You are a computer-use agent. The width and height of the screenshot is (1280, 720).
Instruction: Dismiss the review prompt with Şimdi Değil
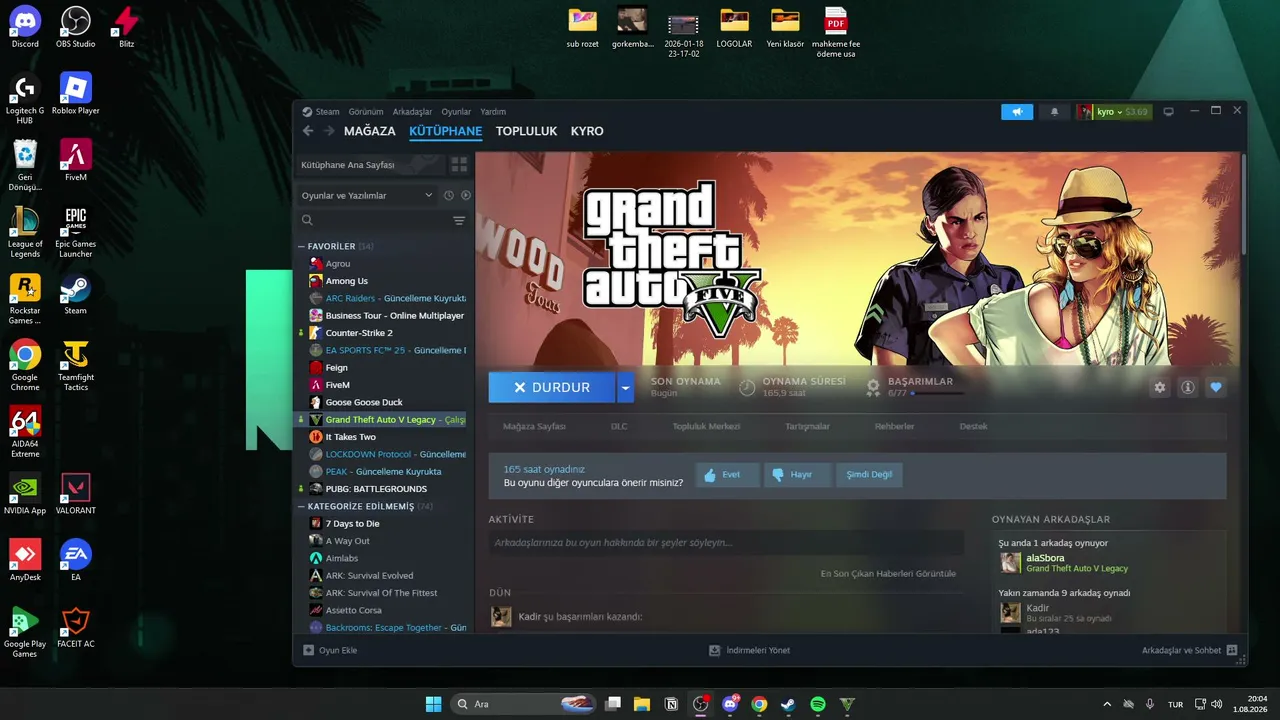coord(869,475)
